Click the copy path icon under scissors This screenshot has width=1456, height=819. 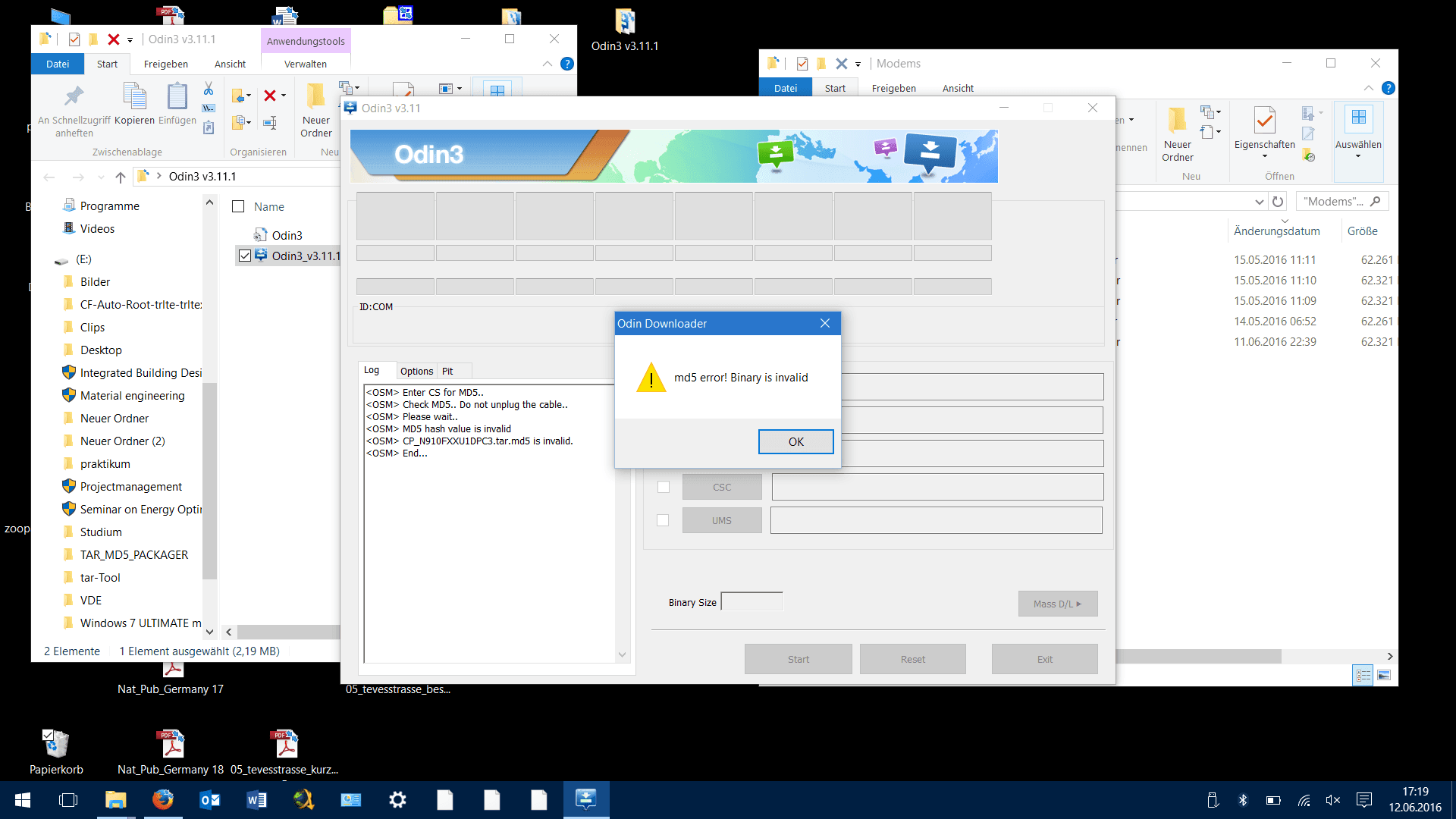coord(209,108)
